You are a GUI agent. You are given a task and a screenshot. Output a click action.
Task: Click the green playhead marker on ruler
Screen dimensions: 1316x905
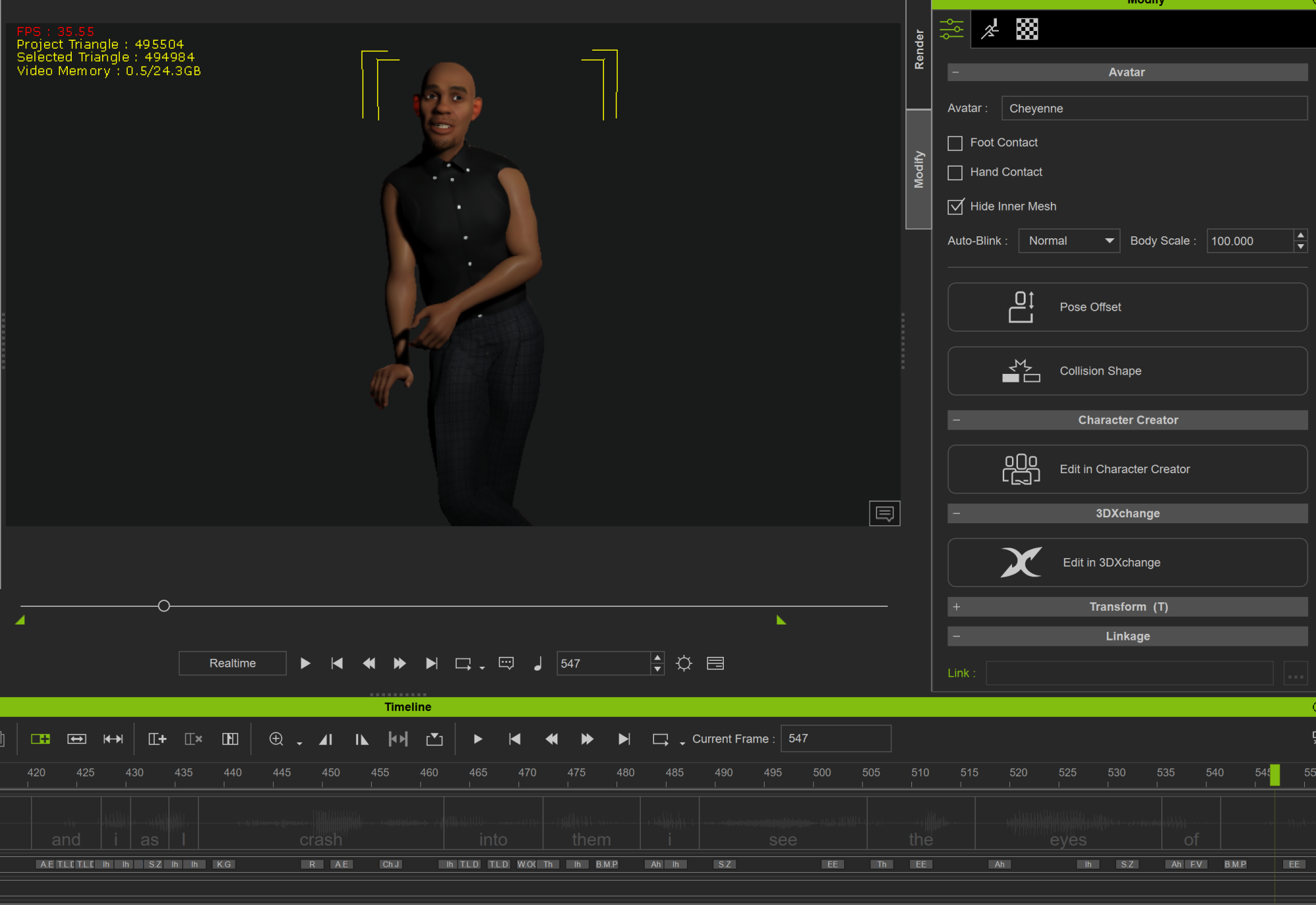[1275, 775]
